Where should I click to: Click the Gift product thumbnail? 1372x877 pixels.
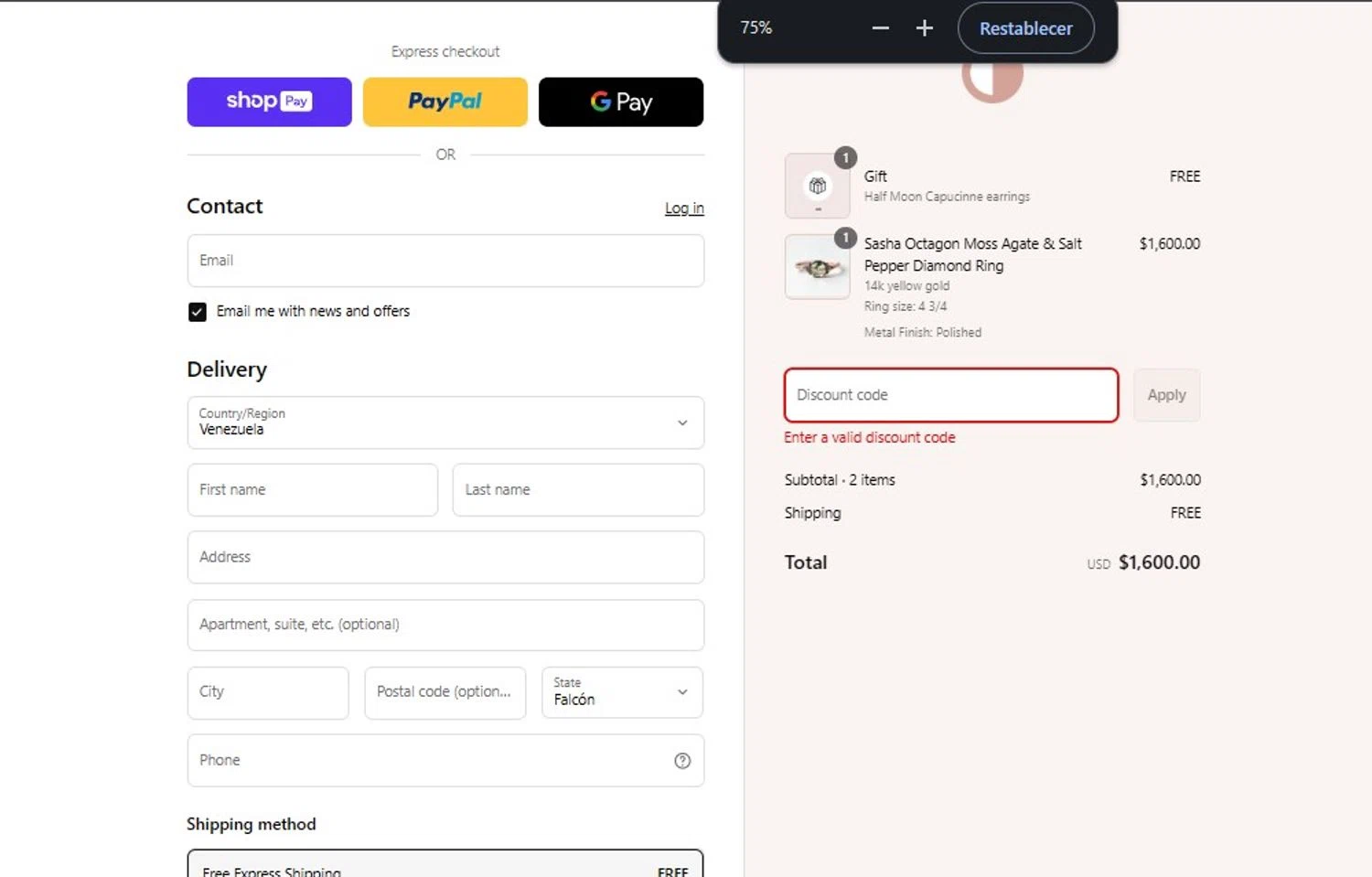click(818, 186)
